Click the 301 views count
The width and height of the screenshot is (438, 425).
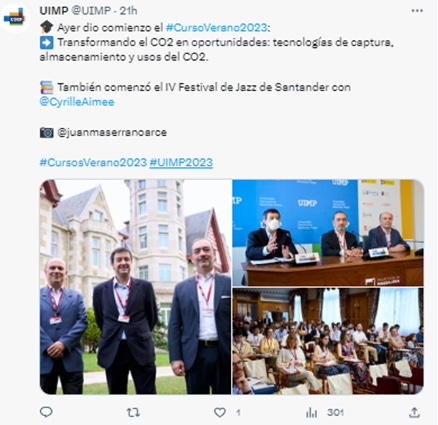click(x=335, y=413)
